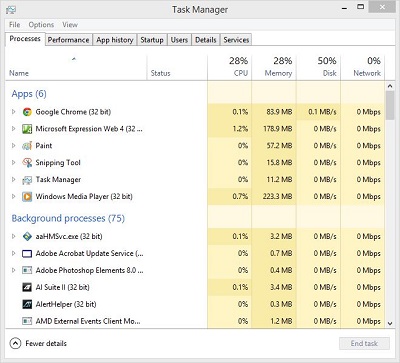Screen dimensions: 400x363
Task: Click the scrollbar down arrow
Action: 390,323
